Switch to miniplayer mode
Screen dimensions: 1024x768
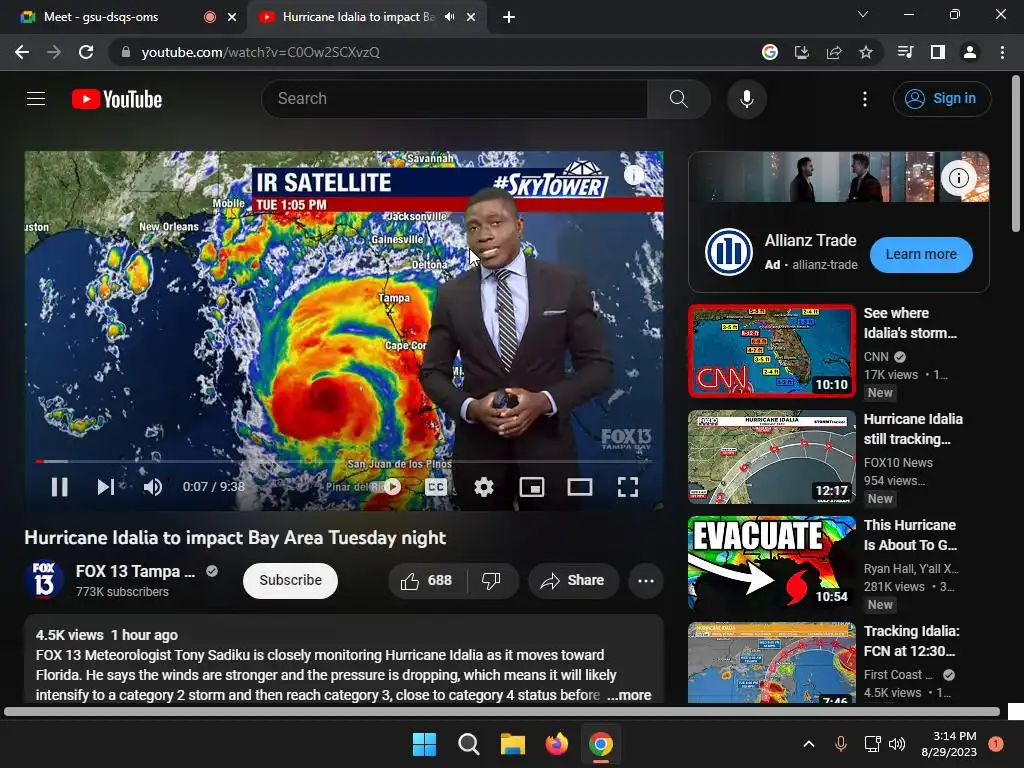(532, 487)
